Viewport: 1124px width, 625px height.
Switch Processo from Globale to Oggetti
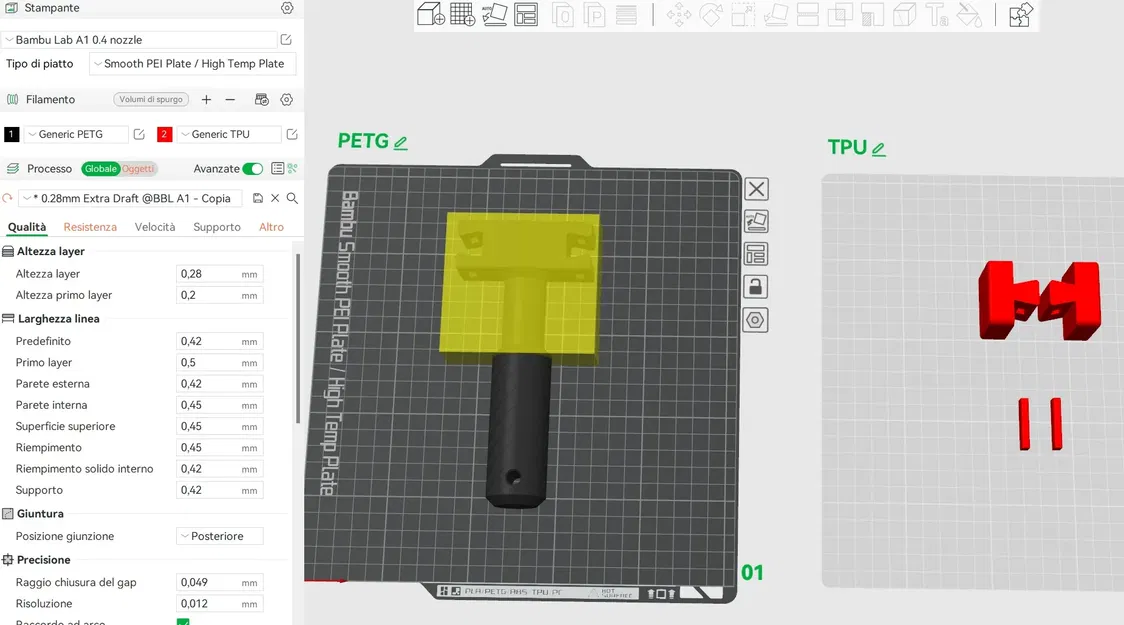137,168
